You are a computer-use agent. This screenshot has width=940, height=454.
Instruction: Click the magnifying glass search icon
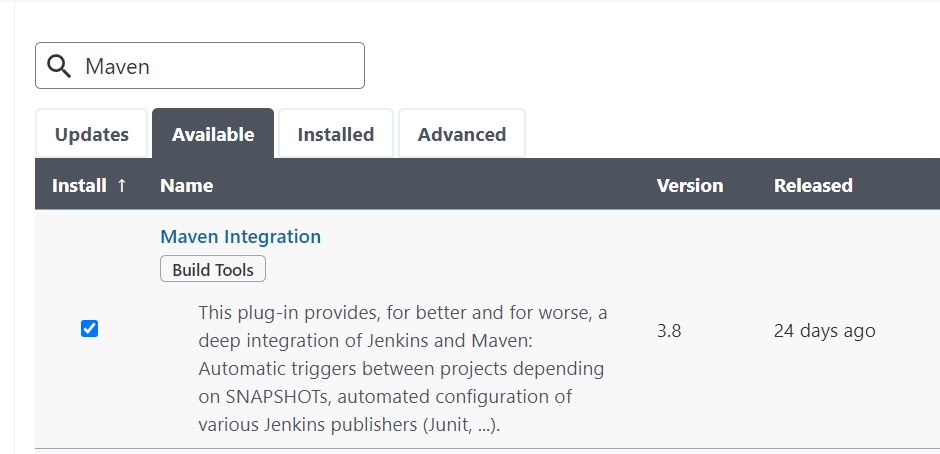pos(59,66)
